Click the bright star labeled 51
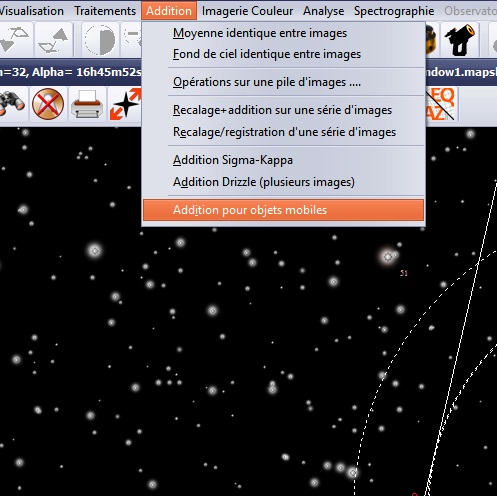Screen dimensions: 497x496 pyautogui.click(x=388, y=257)
